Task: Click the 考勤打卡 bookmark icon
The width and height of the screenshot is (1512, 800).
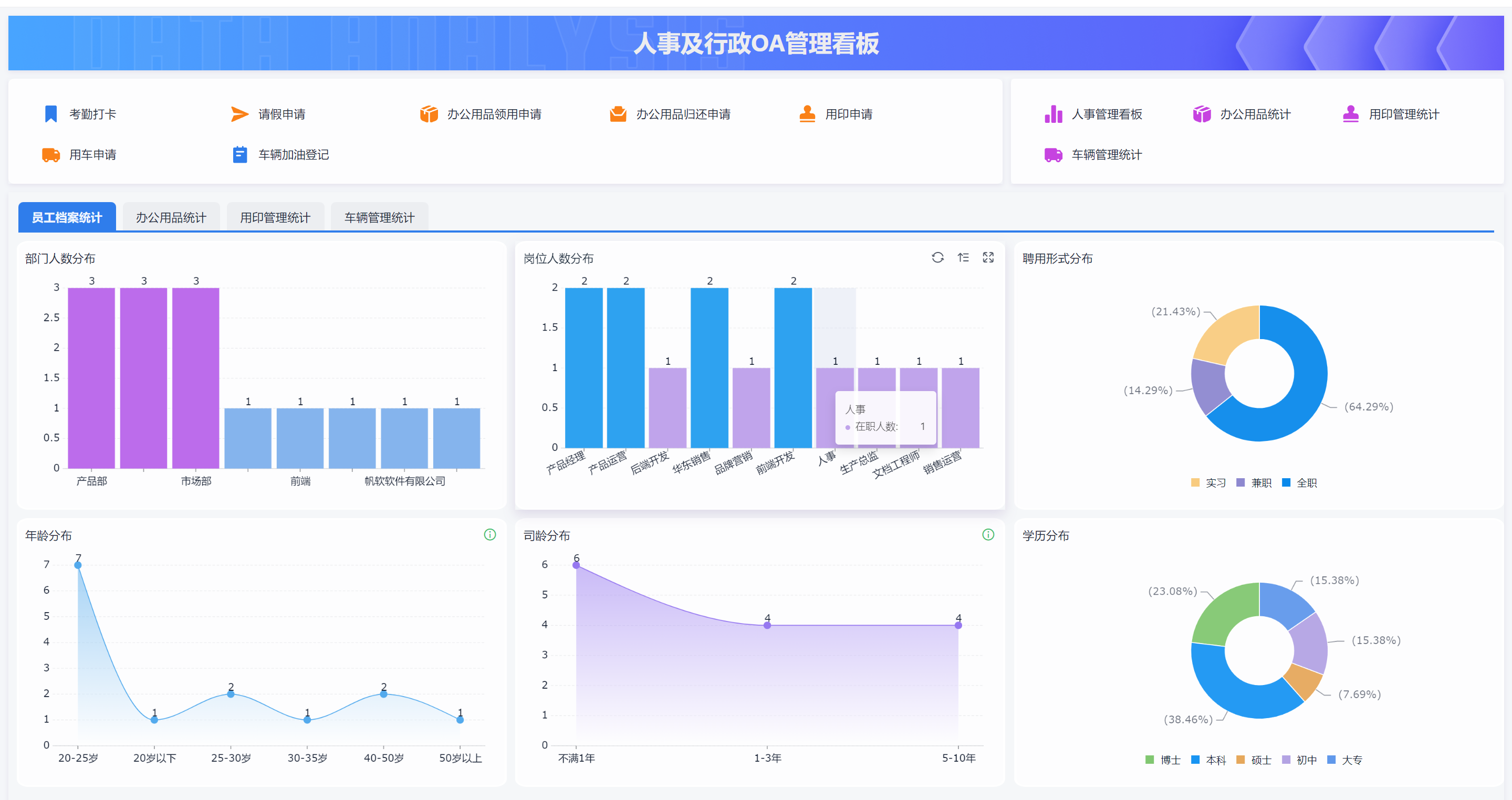Action: pyautogui.click(x=51, y=114)
